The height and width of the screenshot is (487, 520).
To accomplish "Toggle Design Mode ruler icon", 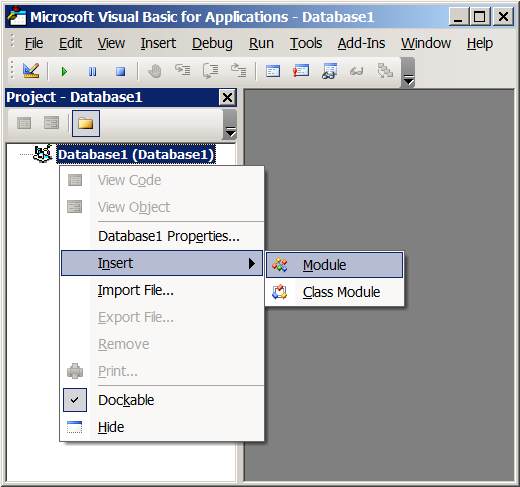I will [x=31, y=71].
